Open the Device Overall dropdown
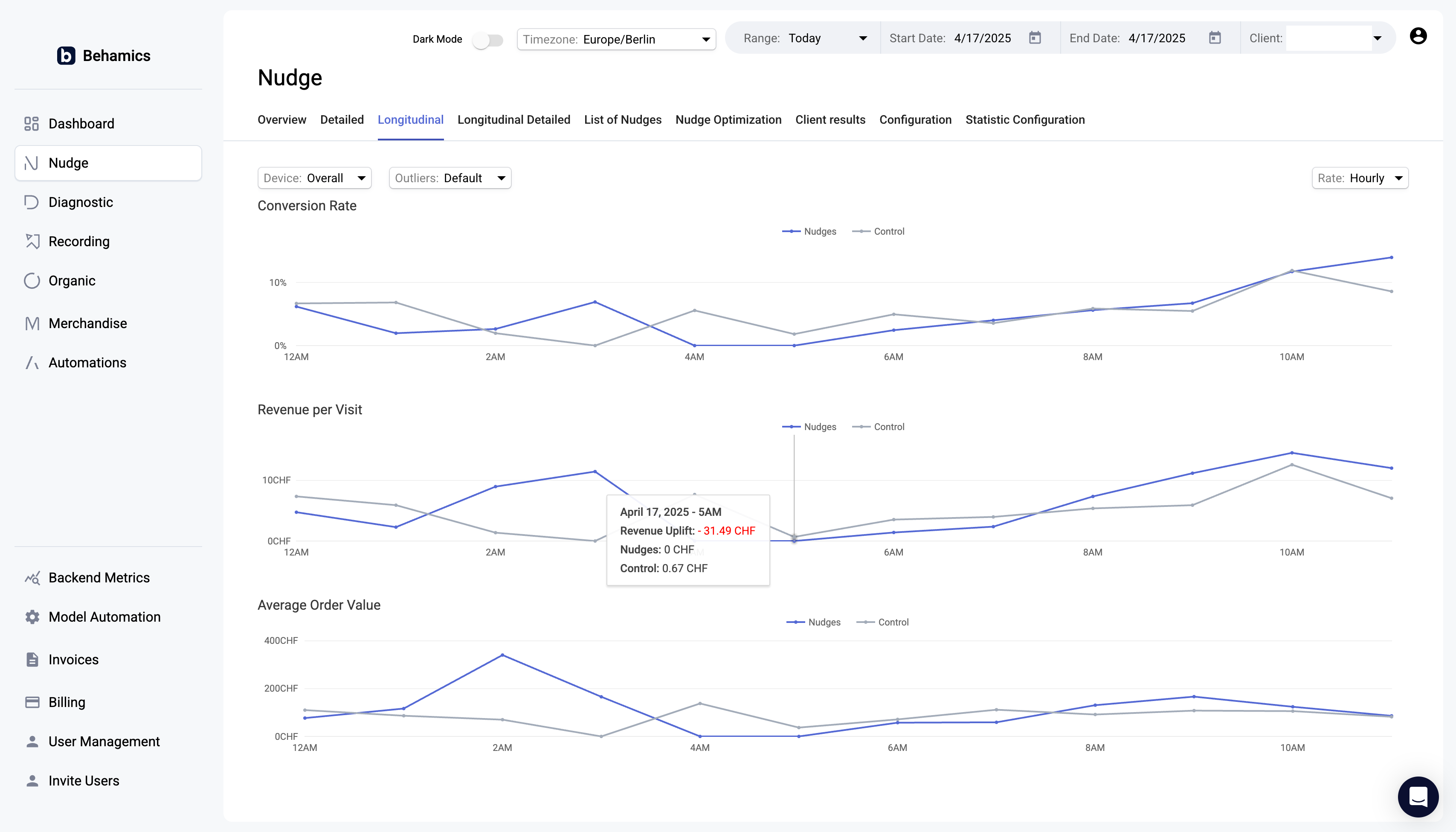The width and height of the screenshot is (1456, 832). [314, 178]
